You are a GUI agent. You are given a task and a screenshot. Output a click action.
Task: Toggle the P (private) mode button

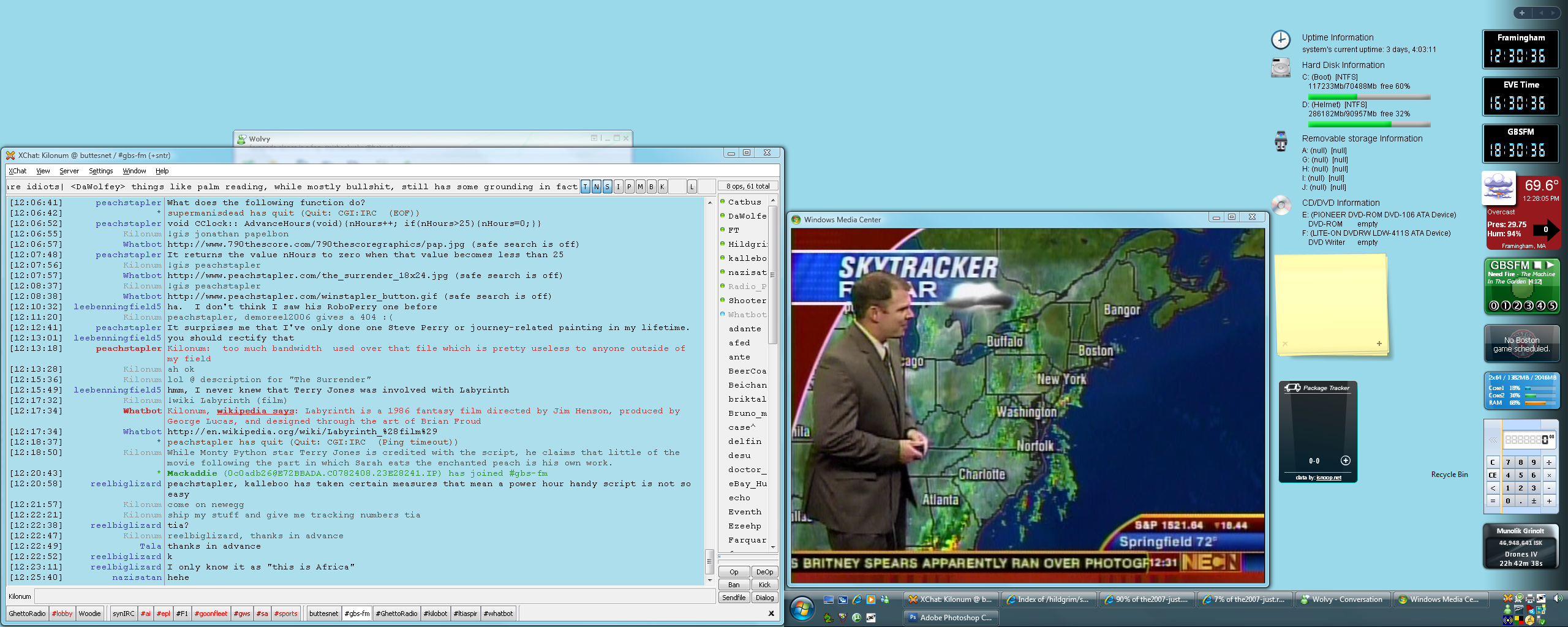[630, 187]
